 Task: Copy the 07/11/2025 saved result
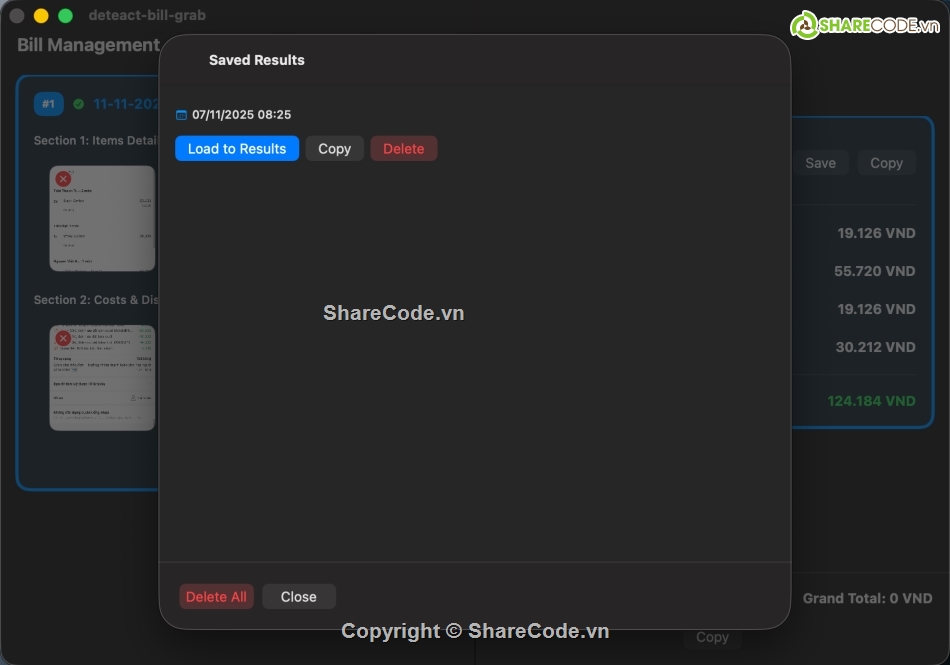tap(334, 148)
